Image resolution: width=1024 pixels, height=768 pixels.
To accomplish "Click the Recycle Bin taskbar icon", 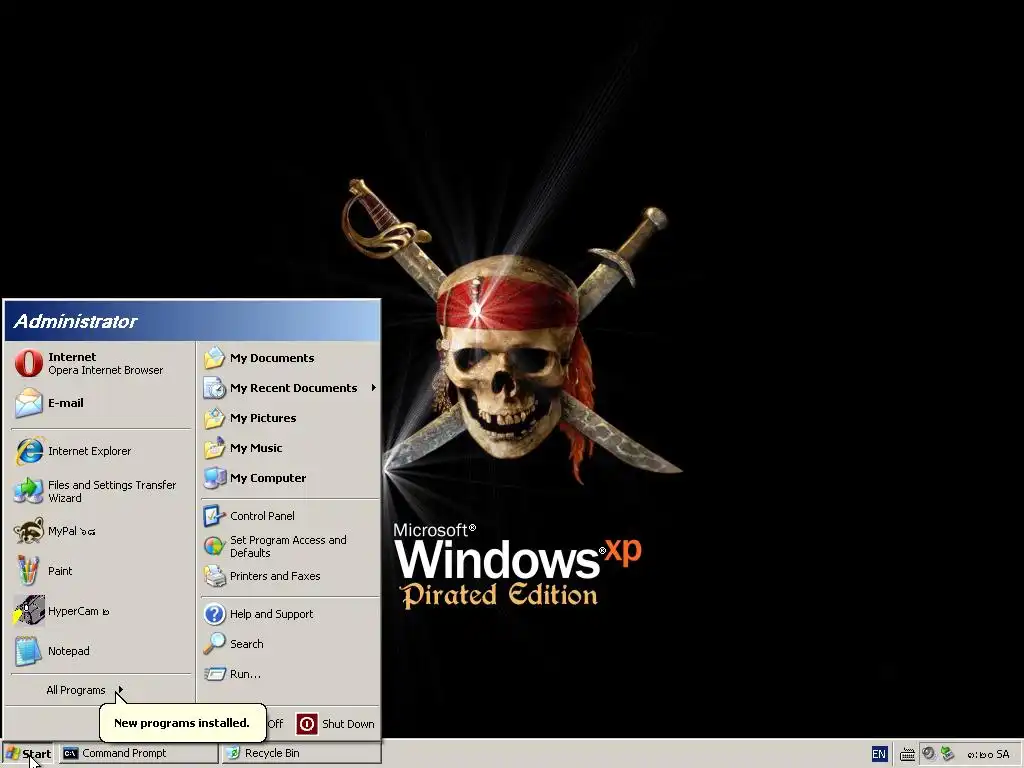I will 232,753.
